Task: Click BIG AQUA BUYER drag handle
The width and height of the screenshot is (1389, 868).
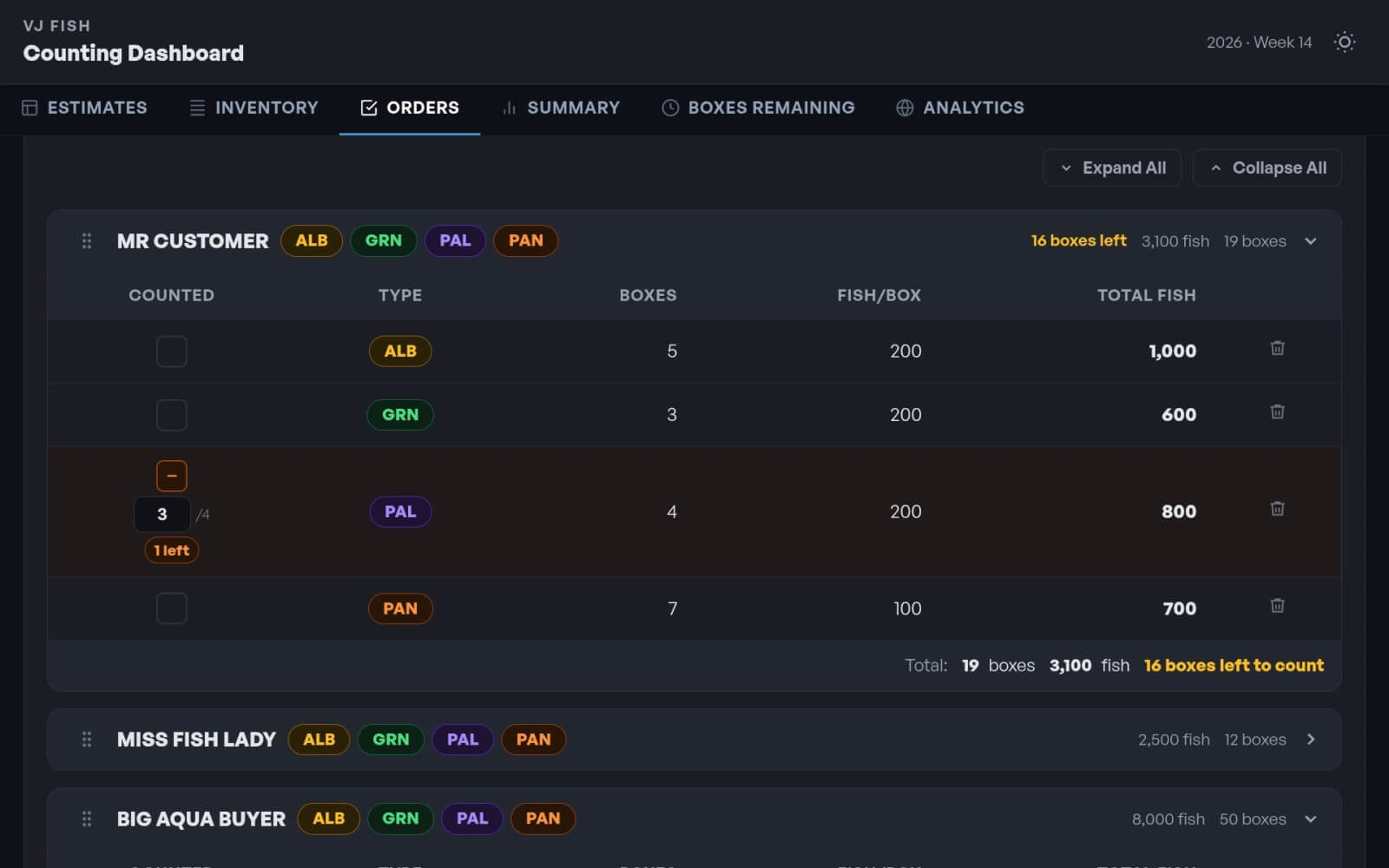Action: click(87, 819)
